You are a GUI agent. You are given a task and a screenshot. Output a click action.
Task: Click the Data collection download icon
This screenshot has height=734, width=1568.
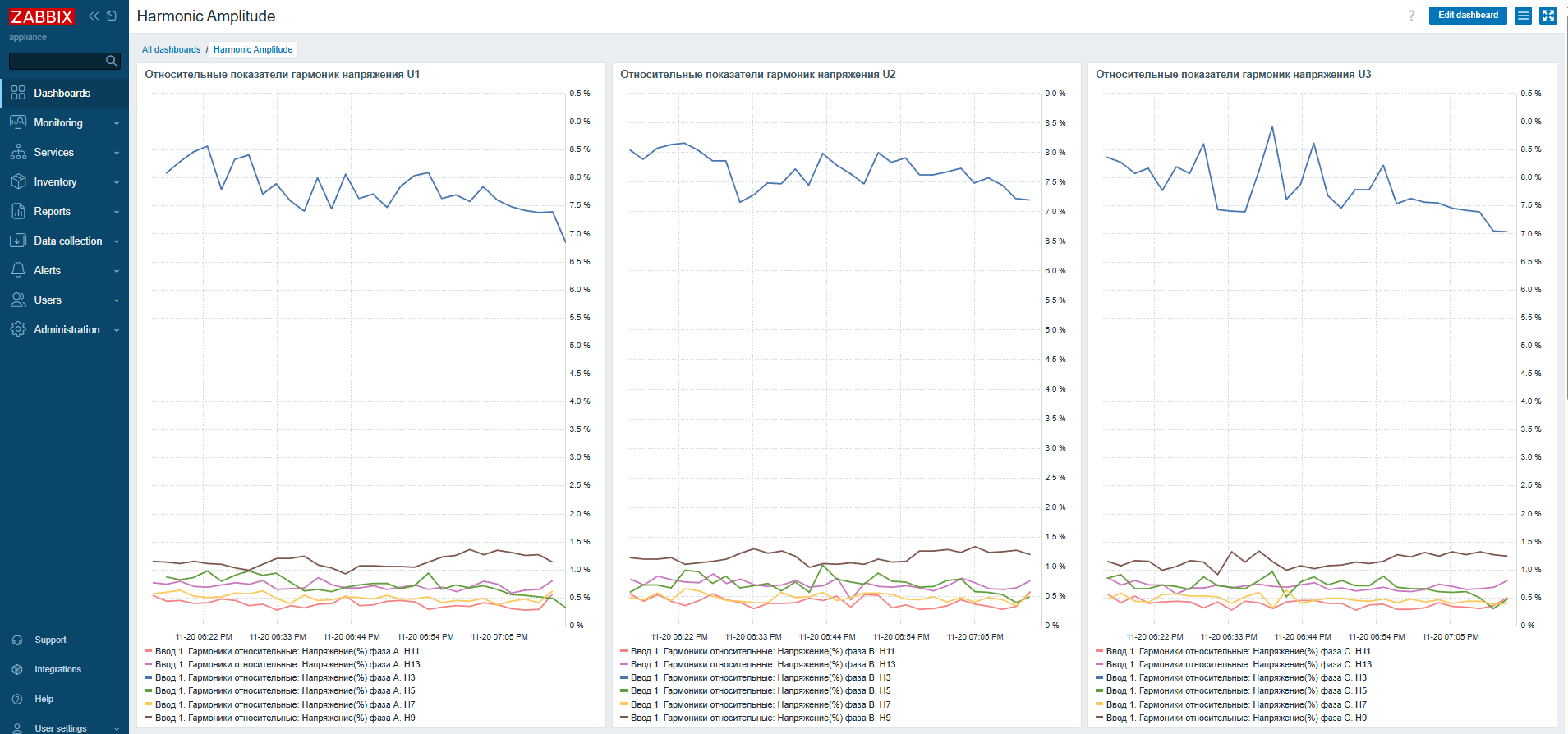[18, 241]
